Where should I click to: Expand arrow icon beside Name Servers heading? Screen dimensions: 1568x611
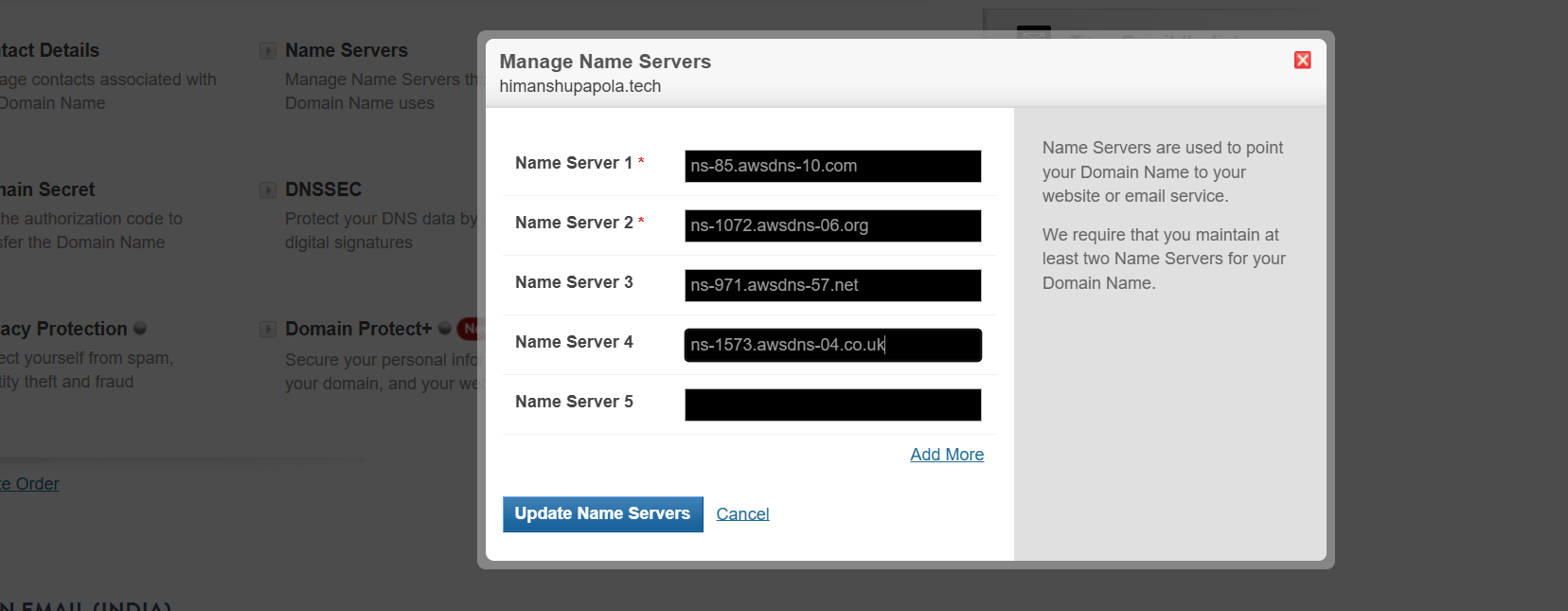point(268,51)
